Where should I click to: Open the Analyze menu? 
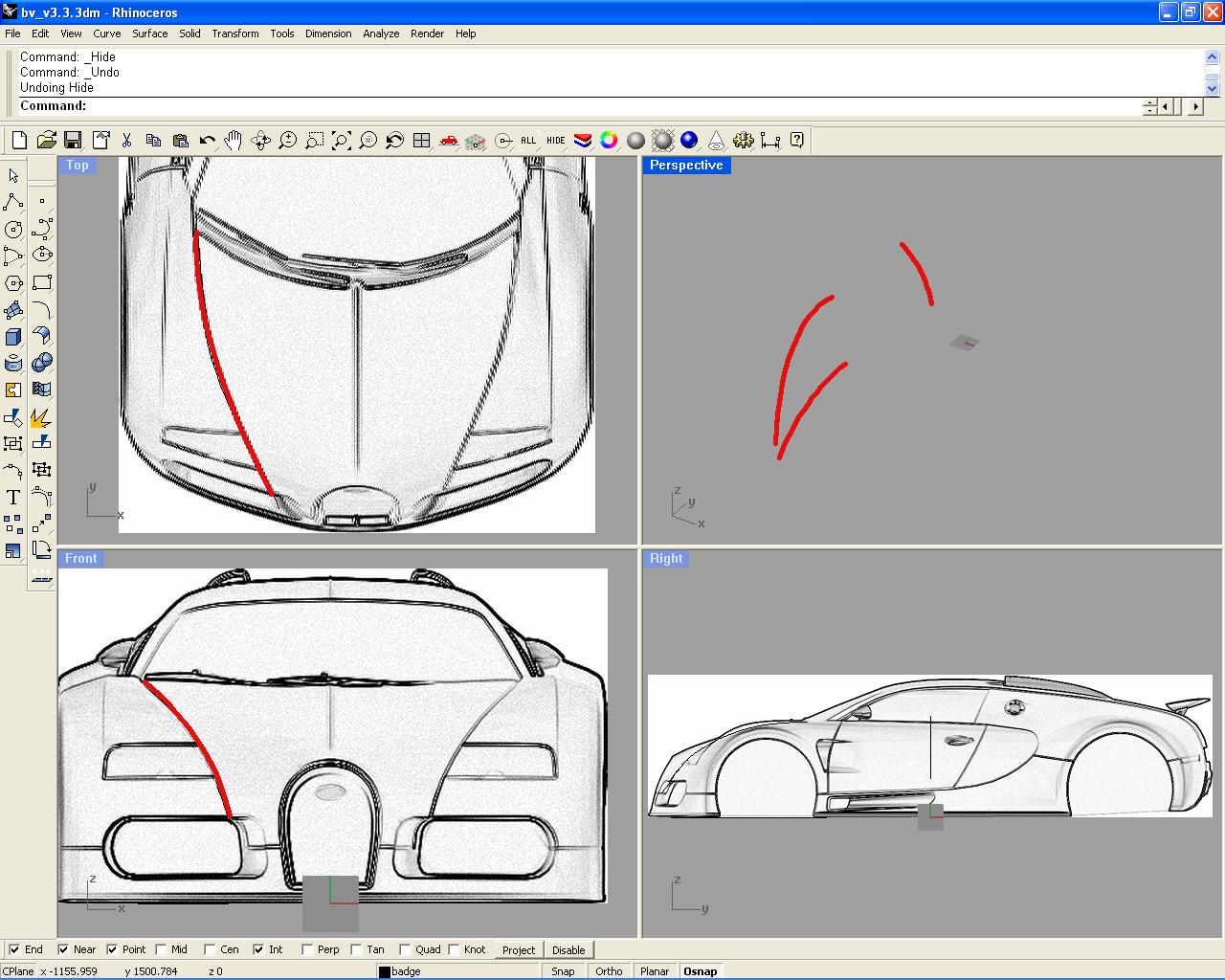(381, 33)
